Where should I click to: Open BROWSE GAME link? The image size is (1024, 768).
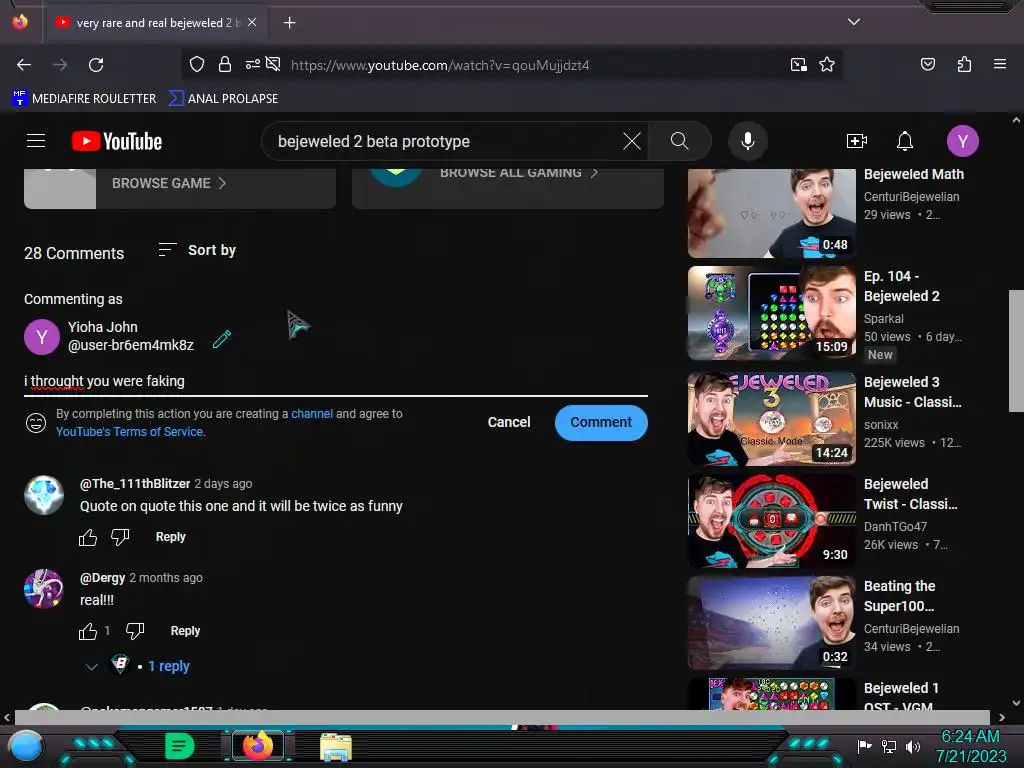[x=169, y=184]
